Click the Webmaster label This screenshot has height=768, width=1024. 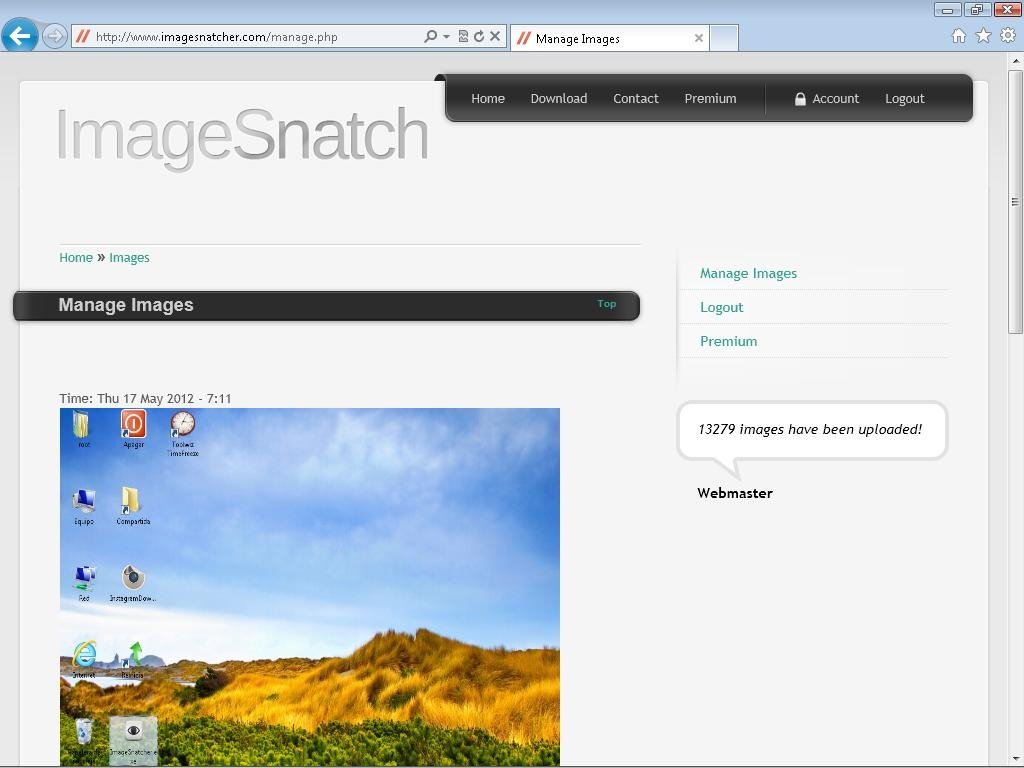coord(735,493)
